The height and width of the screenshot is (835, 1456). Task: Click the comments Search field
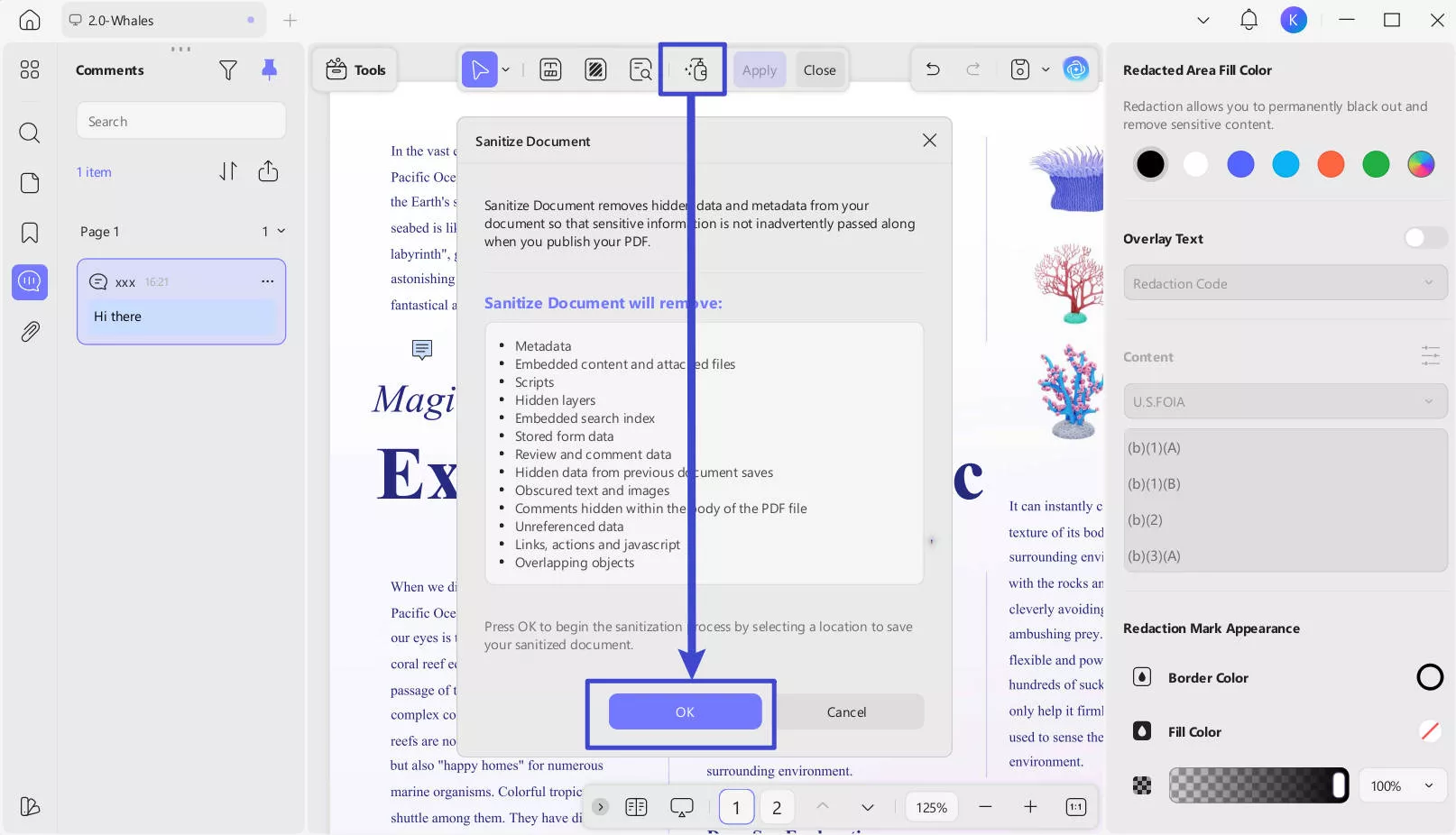click(x=181, y=121)
